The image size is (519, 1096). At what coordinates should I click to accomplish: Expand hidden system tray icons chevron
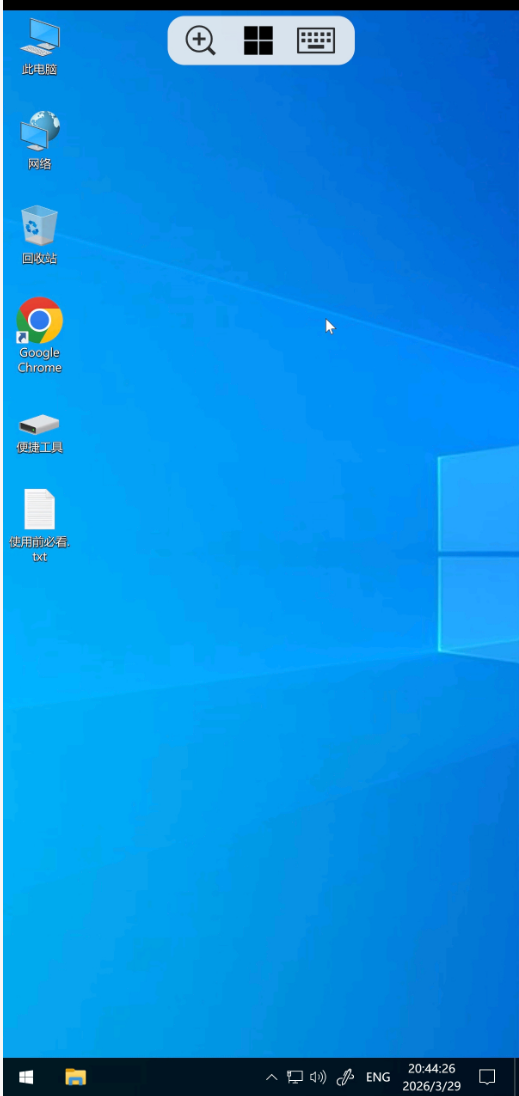coord(272,1077)
